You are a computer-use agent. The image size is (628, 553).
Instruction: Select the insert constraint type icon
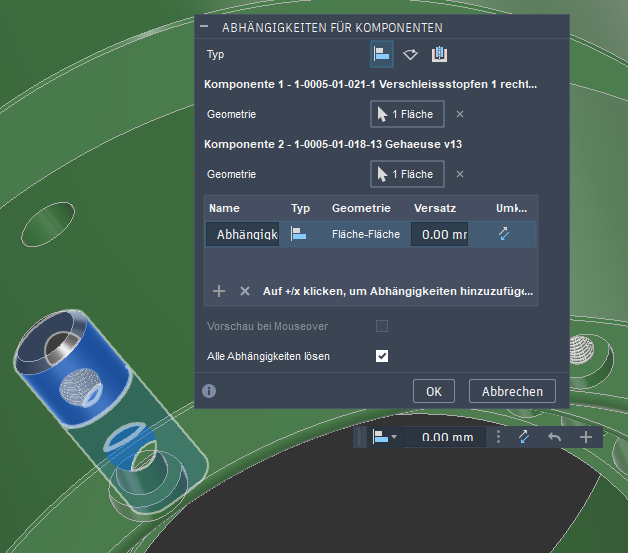click(439, 54)
